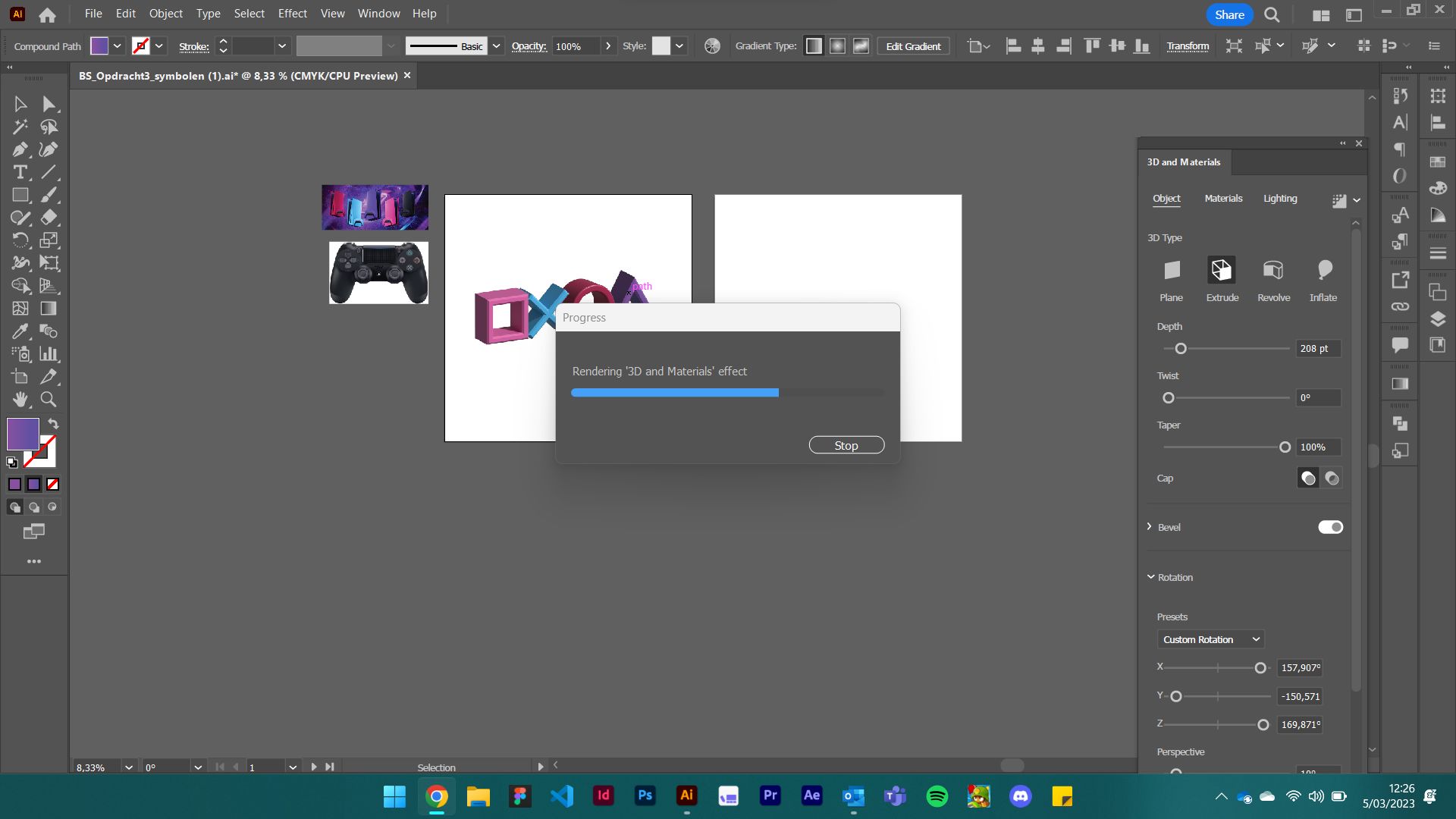Click the Edit Gradient button
The height and width of the screenshot is (819, 1456).
click(913, 45)
